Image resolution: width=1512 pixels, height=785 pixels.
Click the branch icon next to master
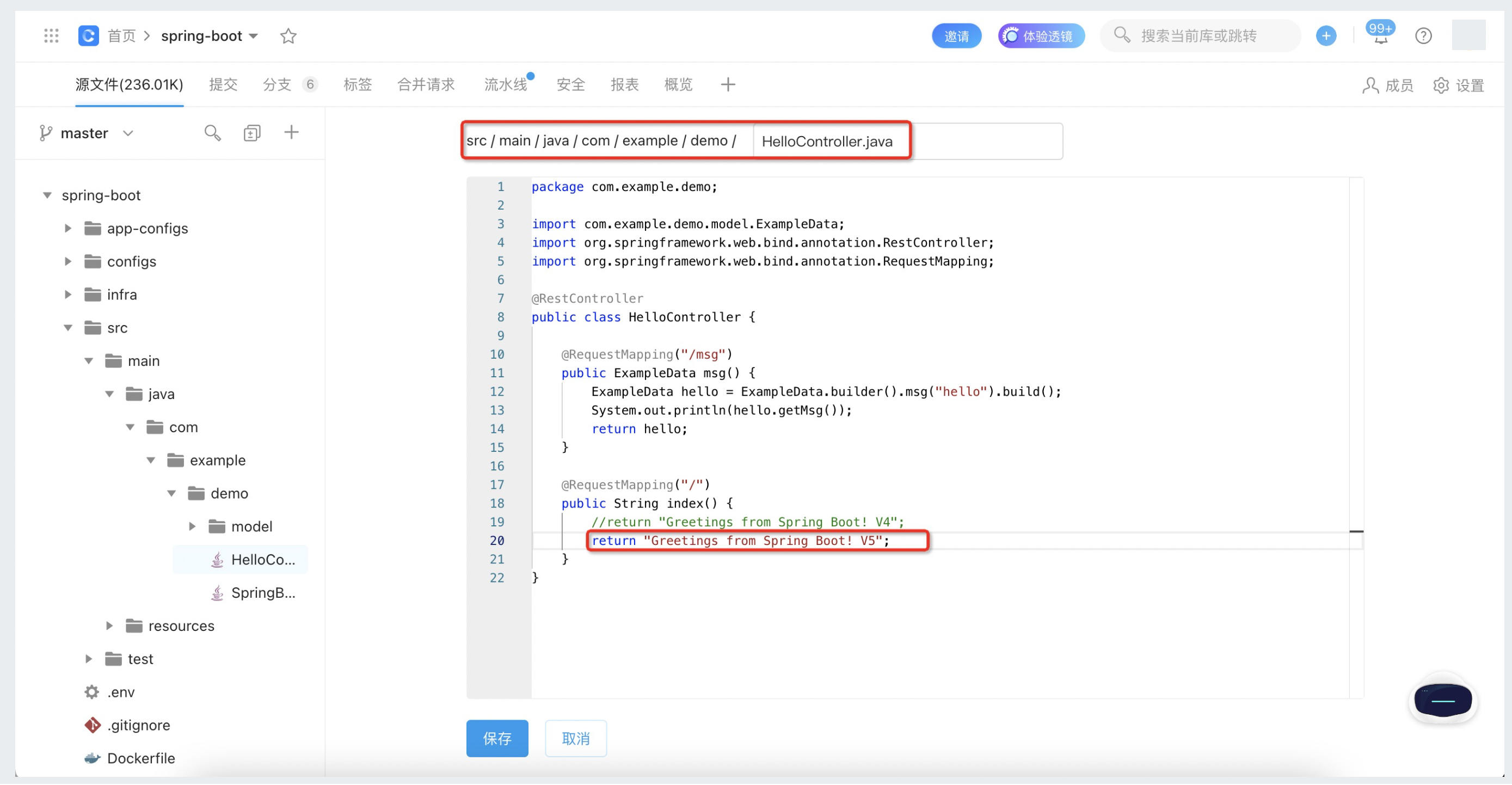point(45,133)
